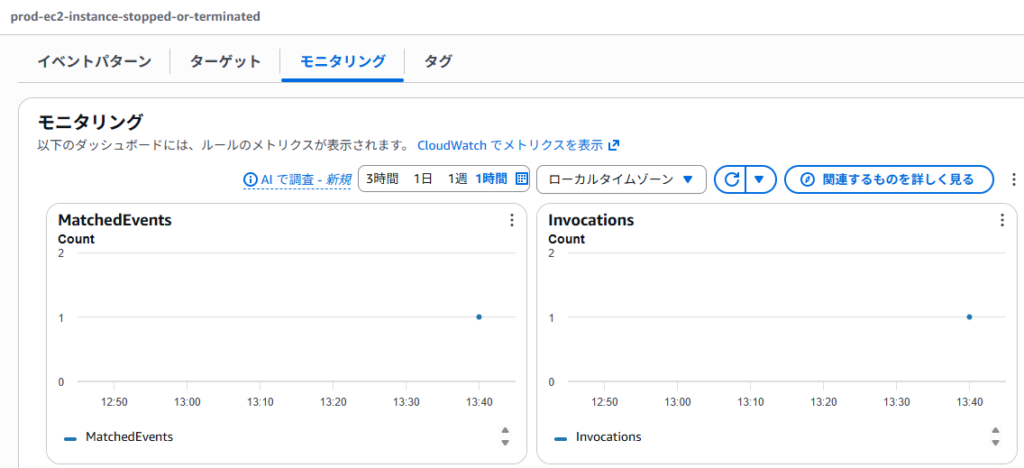
Task: Switch to the ターゲット tab
Action: 225,62
